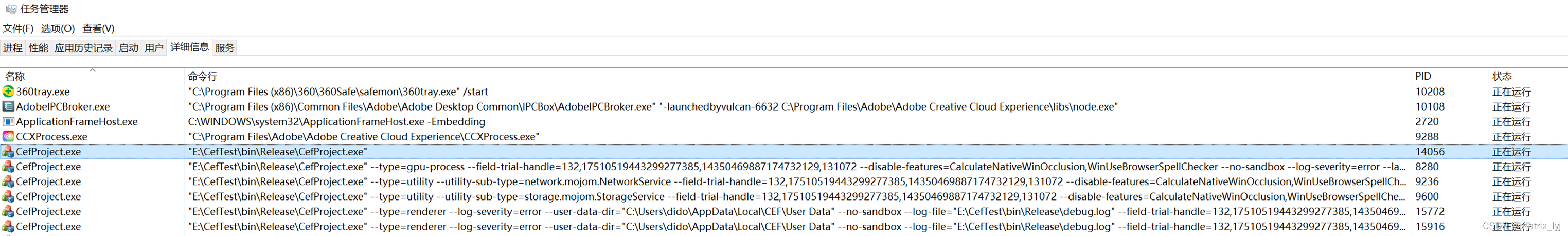Viewport: 1568px width, 236px height.
Task: Open the 选项(O) menu
Action: (x=58, y=29)
